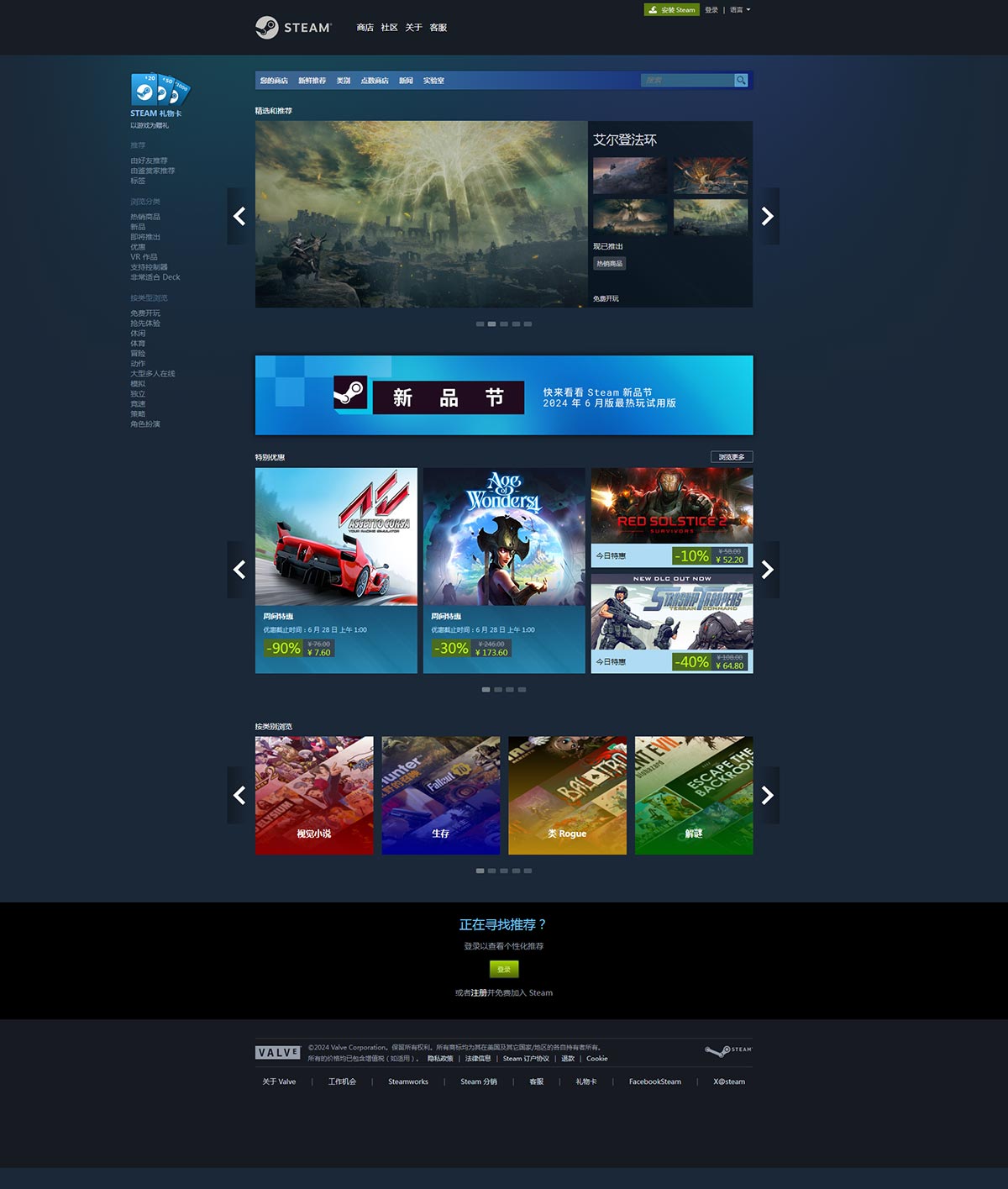
Task: Open the Steam 新品节 banner
Action: tap(504, 395)
